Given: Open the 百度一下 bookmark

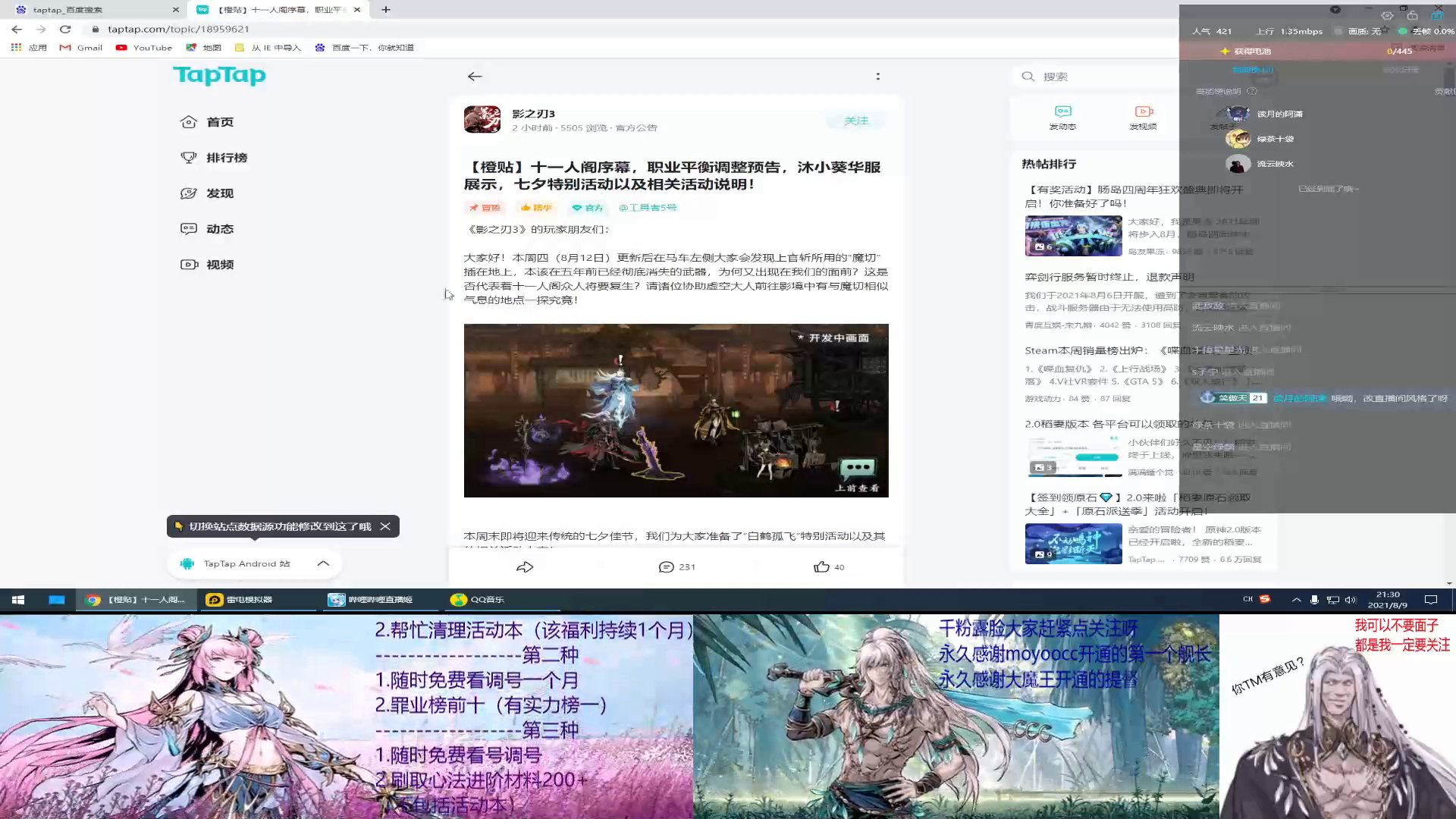Looking at the screenshot, I should tap(364, 47).
